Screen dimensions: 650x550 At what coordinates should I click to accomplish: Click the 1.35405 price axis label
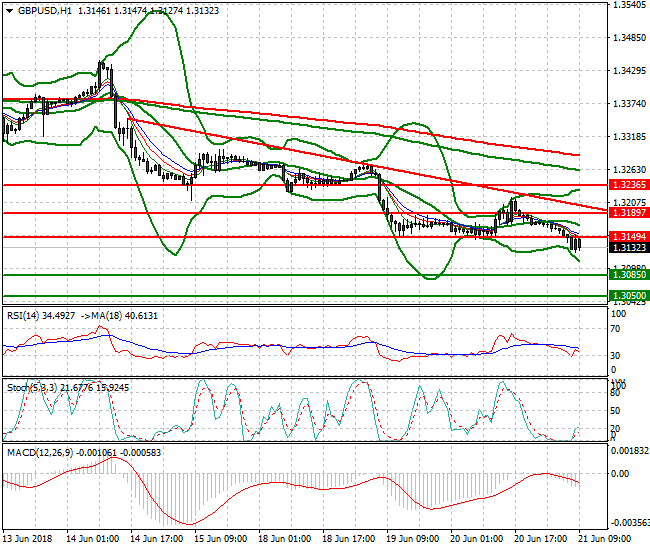coord(629,5)
